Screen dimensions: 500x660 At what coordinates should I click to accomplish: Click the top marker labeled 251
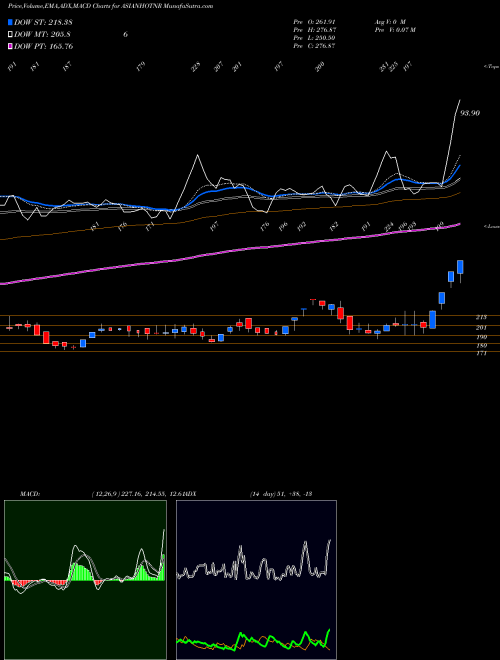click(x=384, y=67)
